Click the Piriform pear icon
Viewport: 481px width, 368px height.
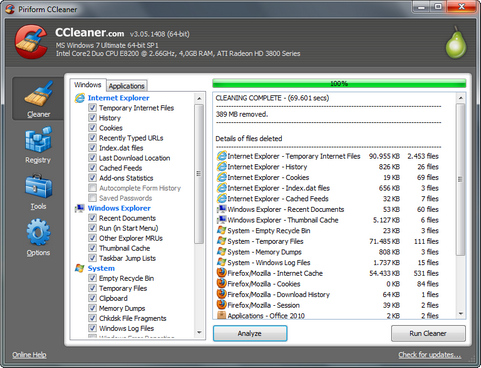click(x=456, y=43)
